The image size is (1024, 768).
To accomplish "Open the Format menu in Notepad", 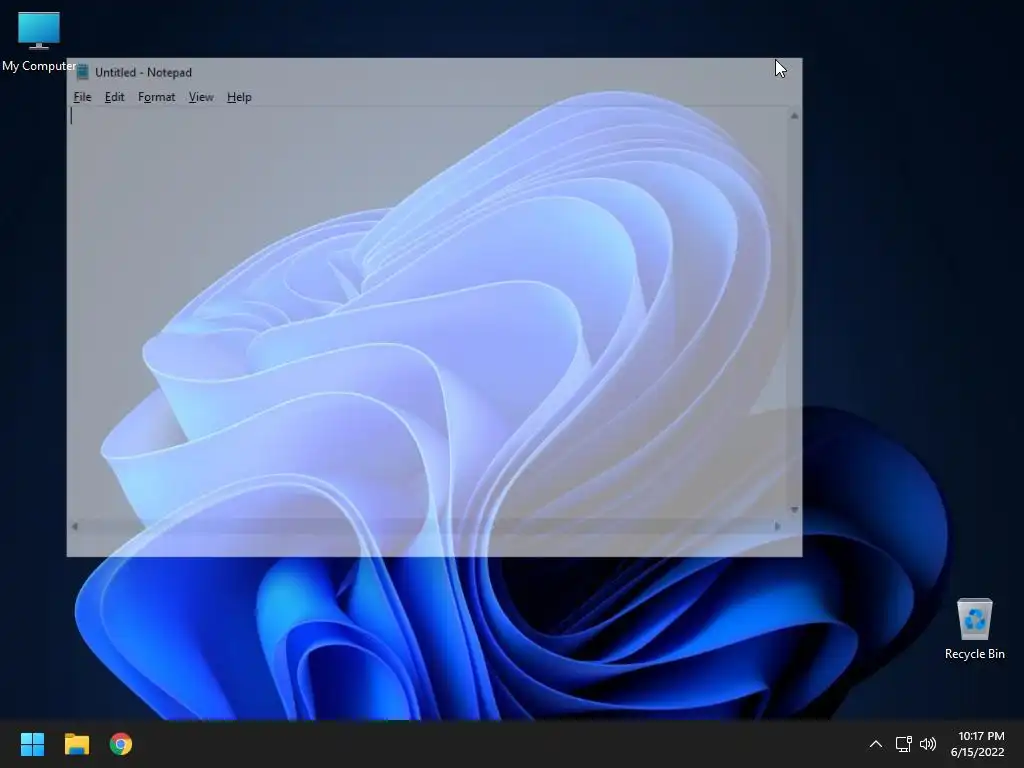I will (x=156, y=97).
